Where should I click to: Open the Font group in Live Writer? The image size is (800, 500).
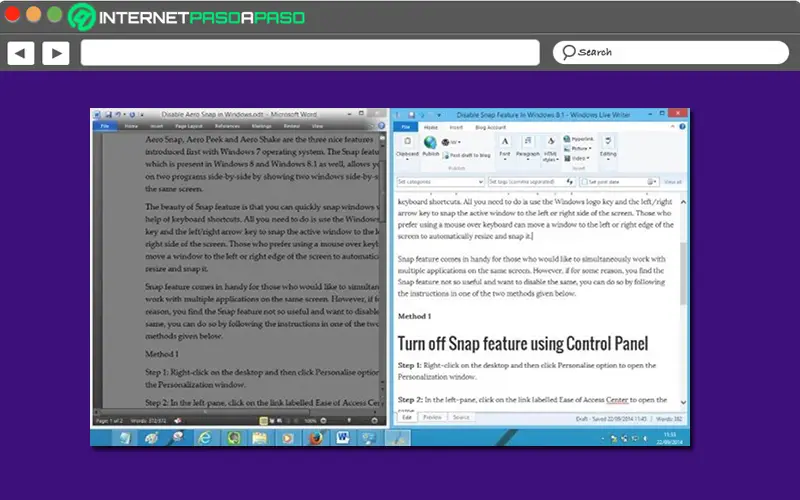pos(505,147)
